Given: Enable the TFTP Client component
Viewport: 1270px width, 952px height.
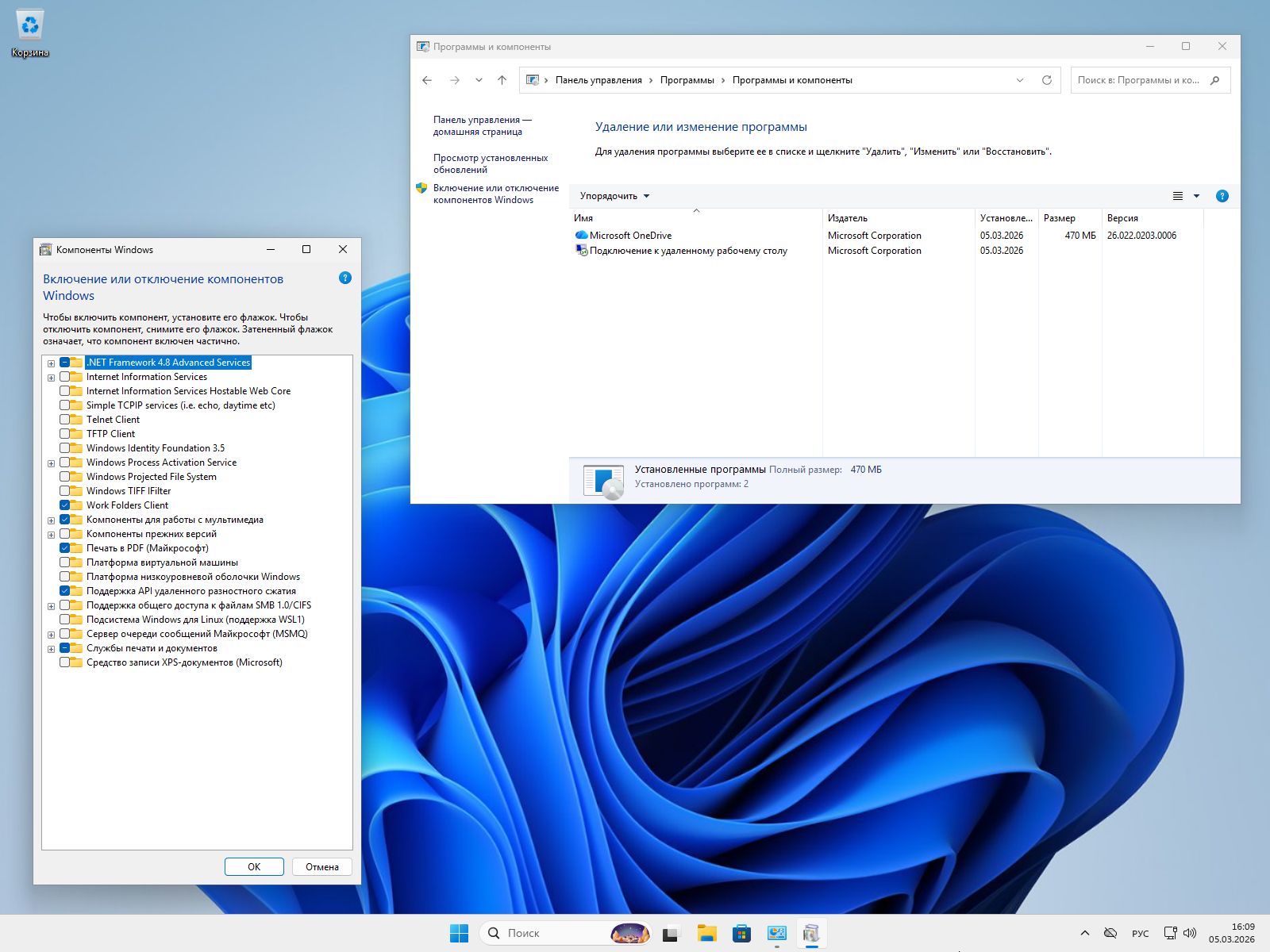Looking at the screenshot, I should [67, 433].
